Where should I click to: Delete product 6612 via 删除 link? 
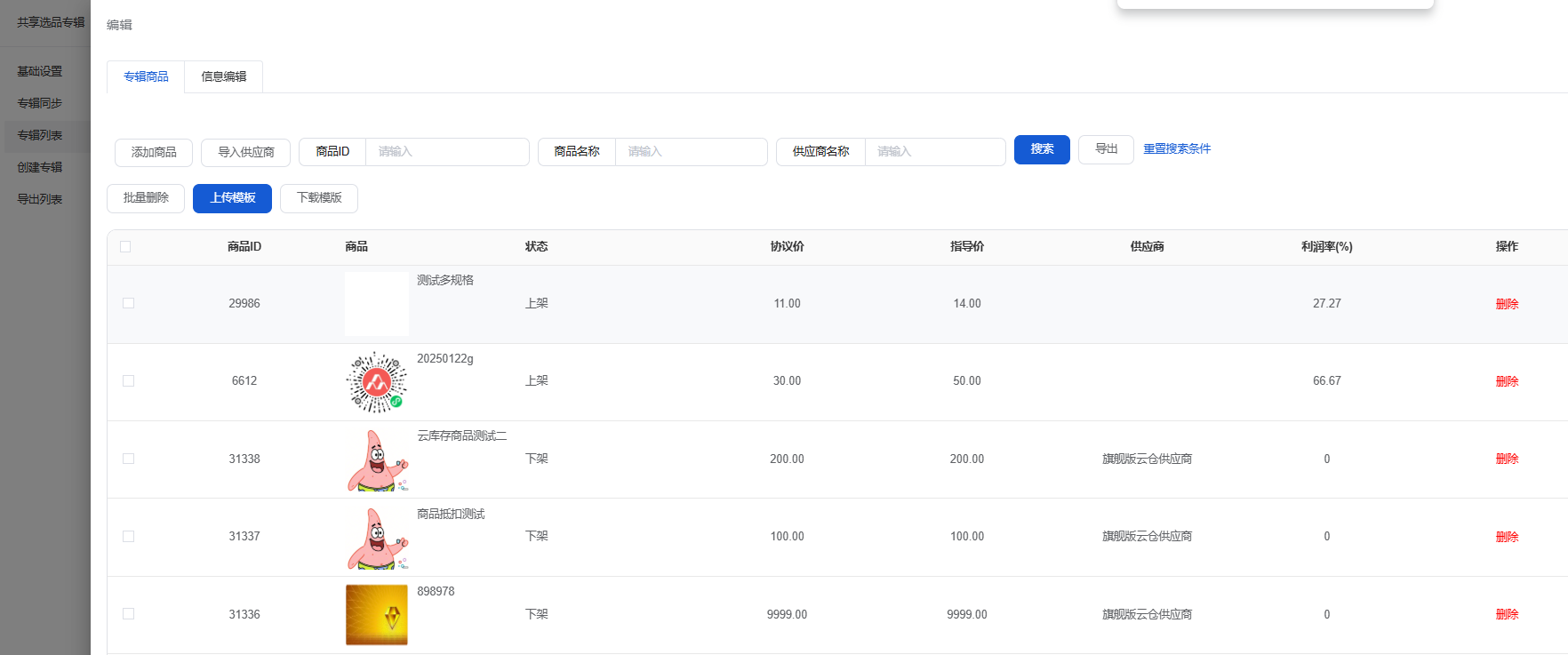pos(1507,381)
